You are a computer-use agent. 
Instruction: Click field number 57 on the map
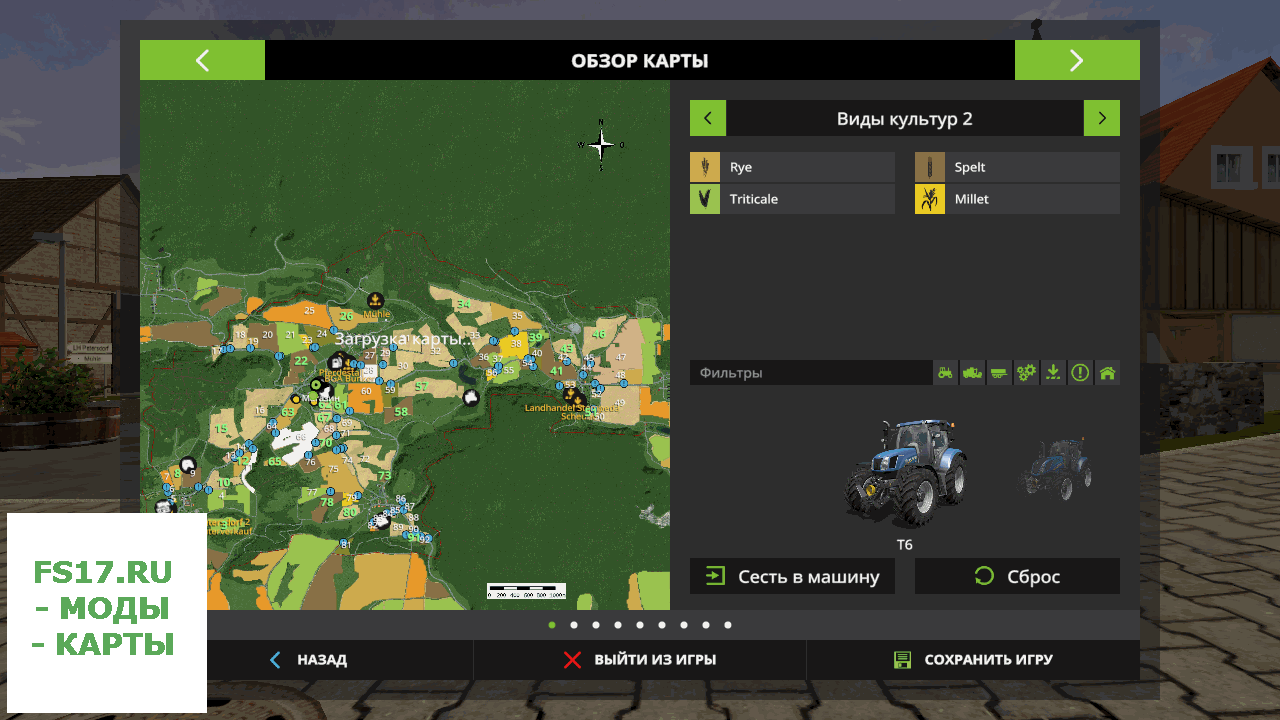(x=422, y=386)
